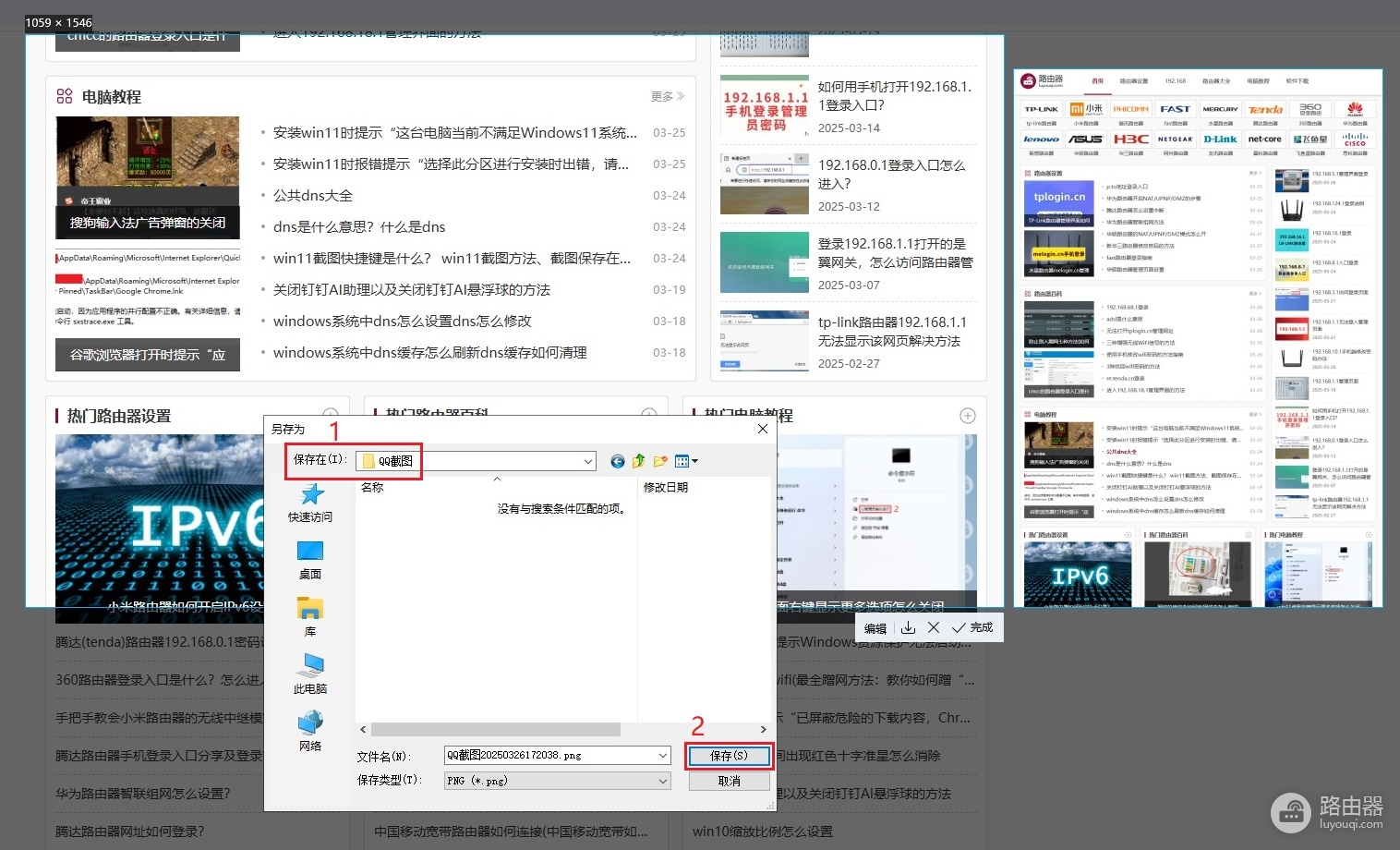Open the view options dropdown arrow
Viewport: 1400px width, 850px height.
point(695,461)
